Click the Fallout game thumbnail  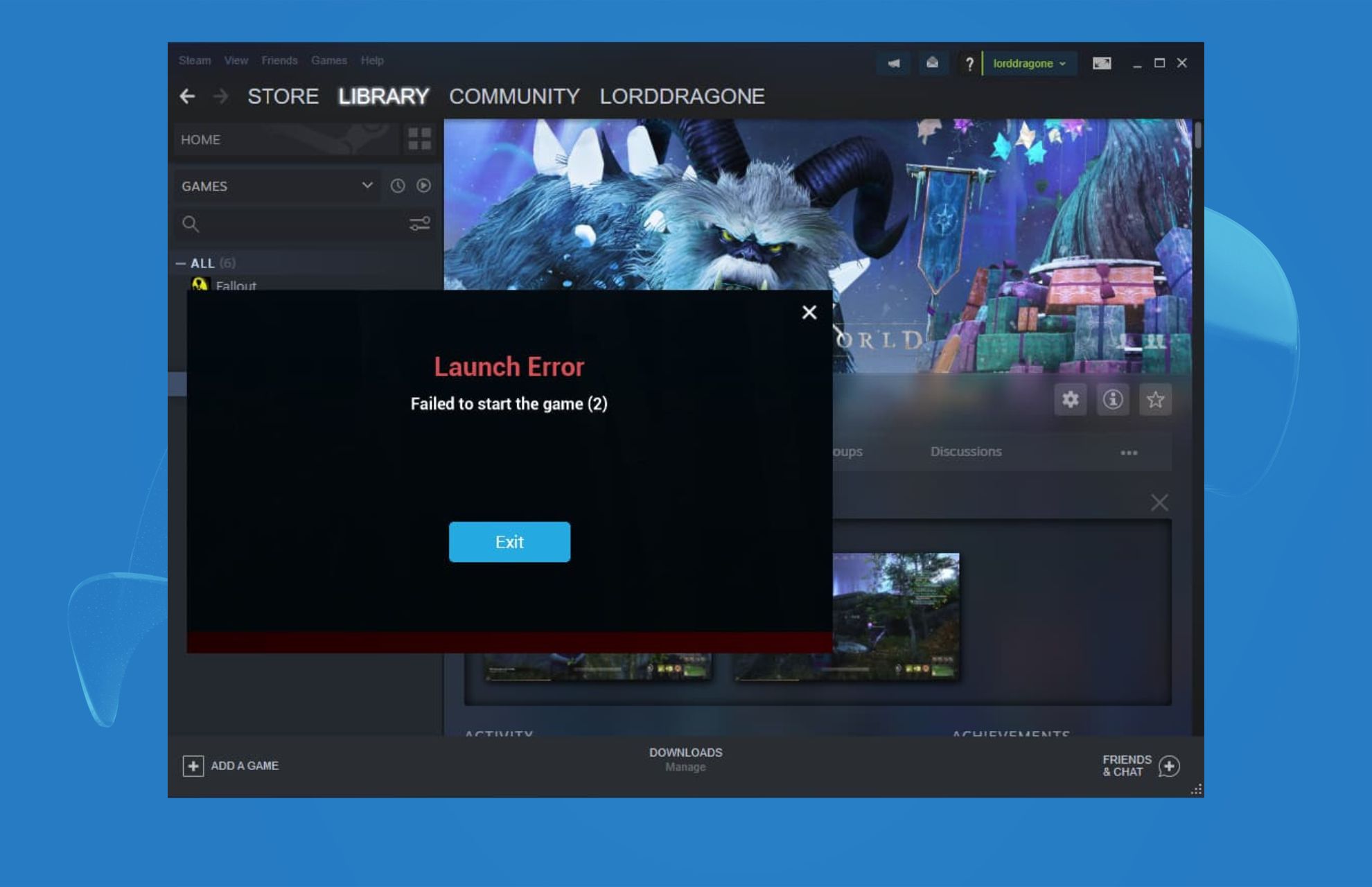pyautogui.click(x=199, y=285)
